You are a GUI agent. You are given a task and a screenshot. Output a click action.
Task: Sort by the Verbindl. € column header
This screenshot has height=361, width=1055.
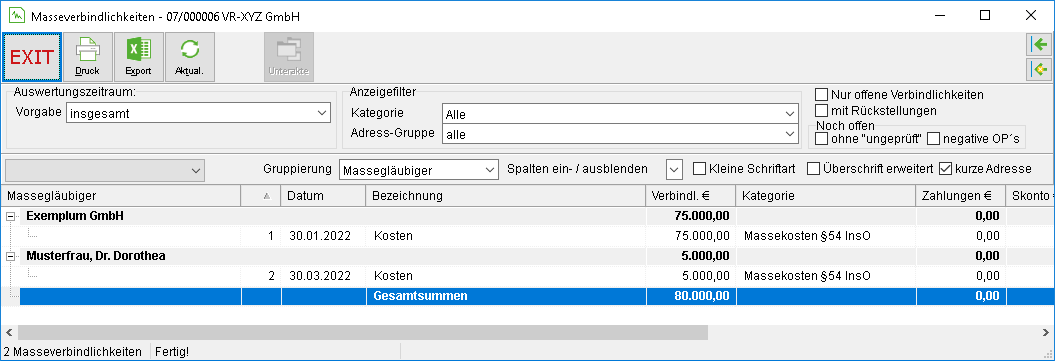691,196
